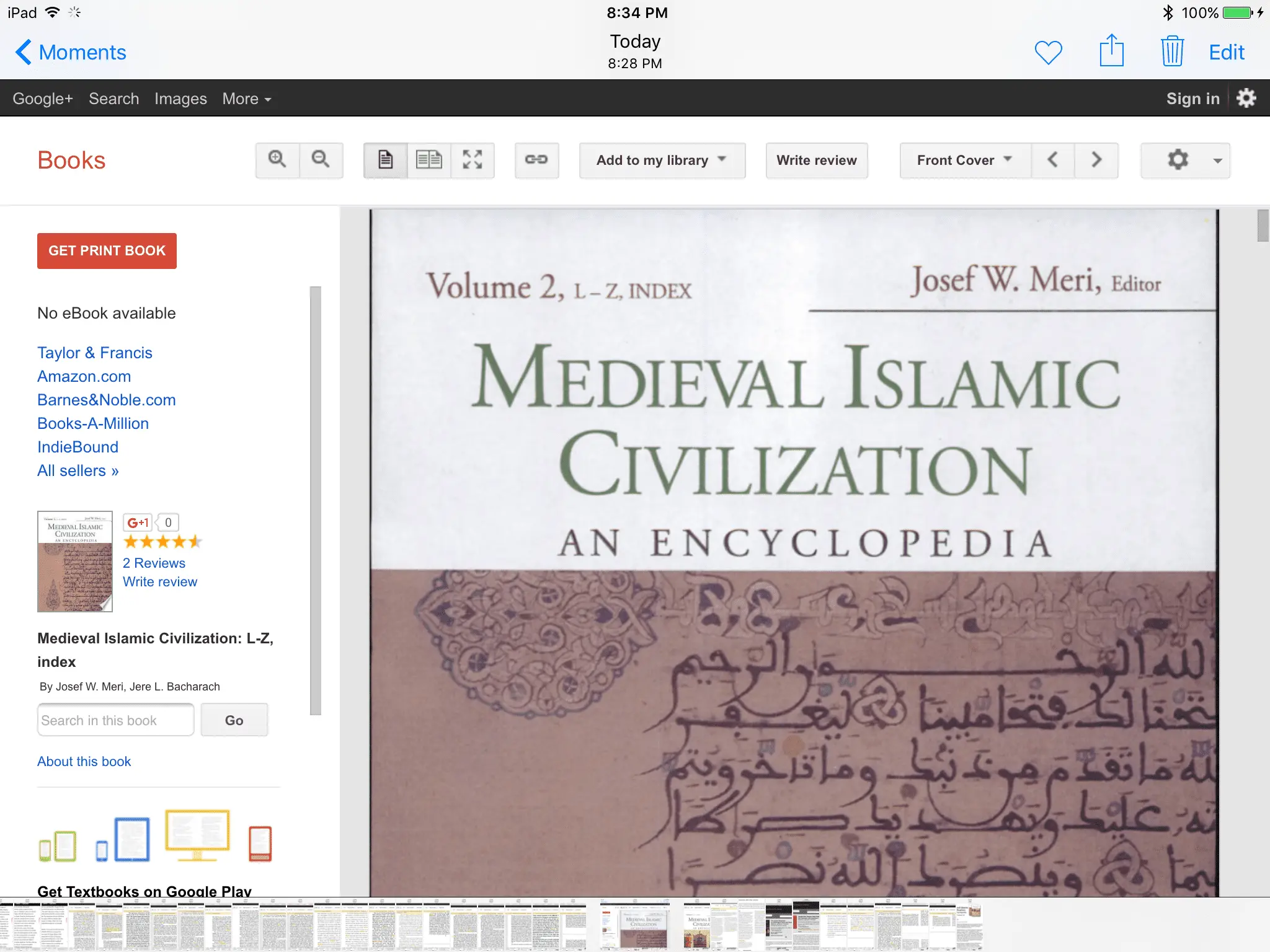The width and height of the screenshot is (1270, 952).
Task: Toggle fullscreen view mode
Action: tap(473, 160)
